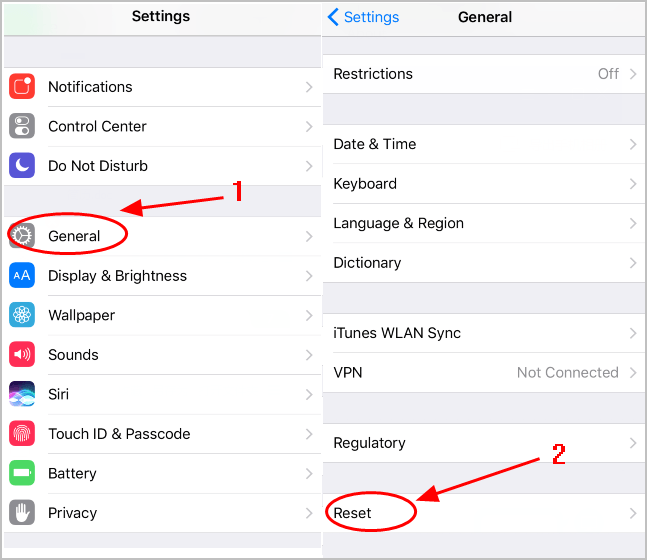Image resolution: width=647 pixels, height=560 pixels.
Task: Tap the Notifications red icon
Action: [22, 86]
